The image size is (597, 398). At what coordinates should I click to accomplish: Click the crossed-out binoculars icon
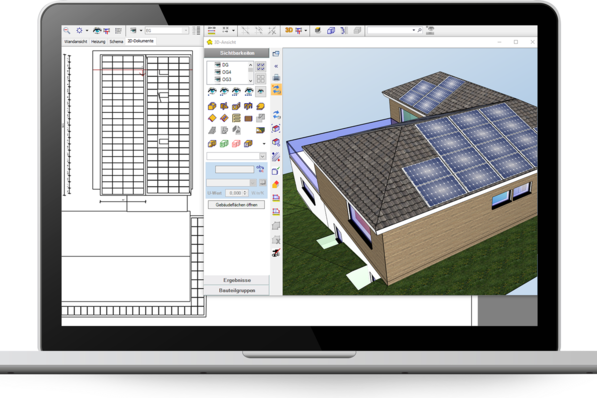coord(276,253)
